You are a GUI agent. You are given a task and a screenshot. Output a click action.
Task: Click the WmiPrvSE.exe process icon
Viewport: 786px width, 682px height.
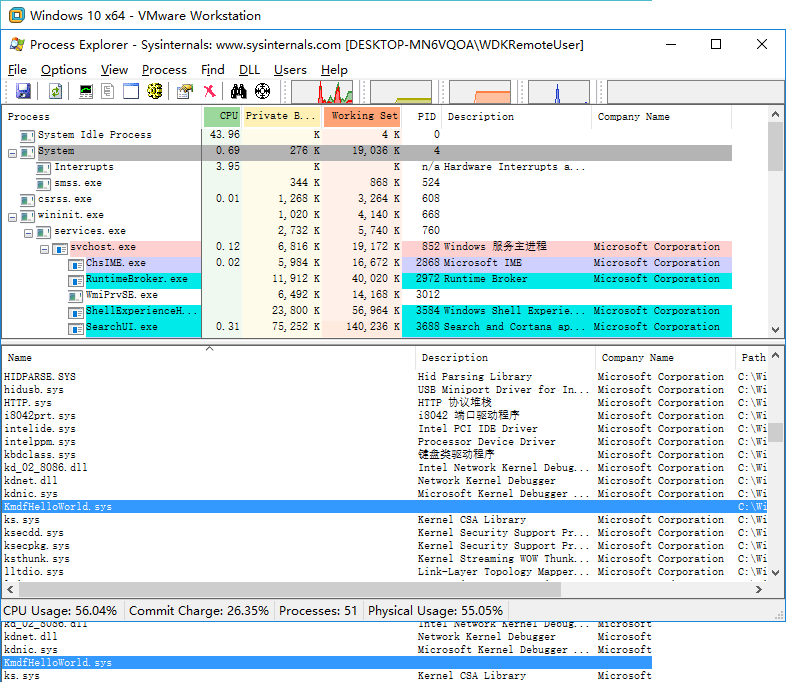tap(76, 297)
